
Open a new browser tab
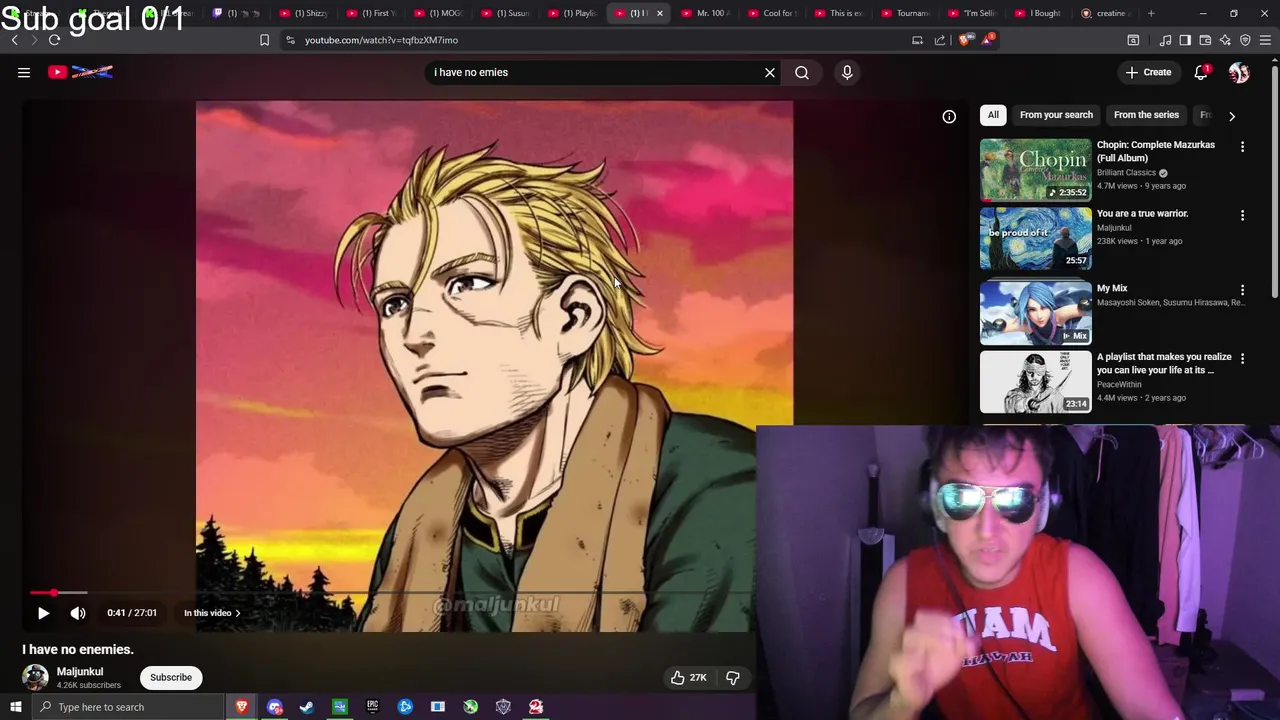click(1151, 13)
